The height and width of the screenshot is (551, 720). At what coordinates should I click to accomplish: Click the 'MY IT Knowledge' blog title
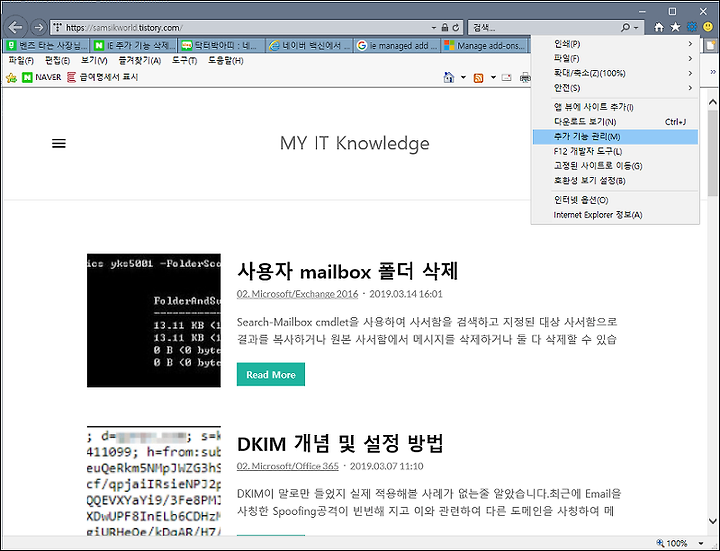pyautogui.click(x=354, y=143)
